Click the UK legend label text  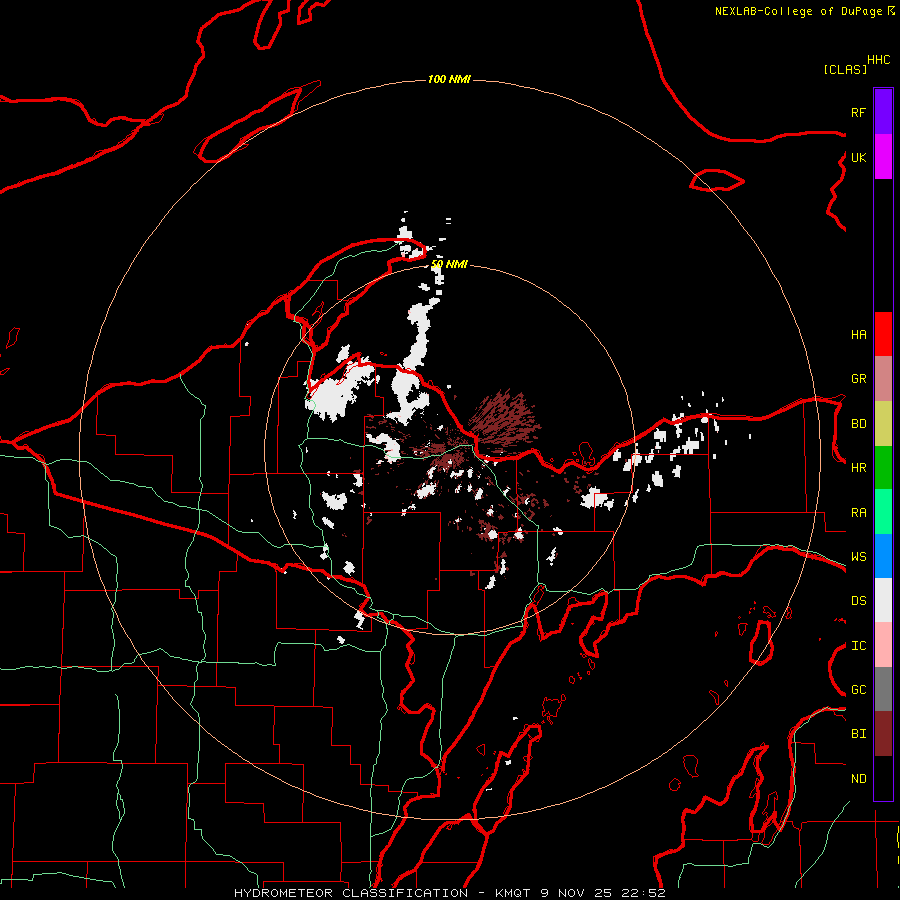tap(858, 157)
